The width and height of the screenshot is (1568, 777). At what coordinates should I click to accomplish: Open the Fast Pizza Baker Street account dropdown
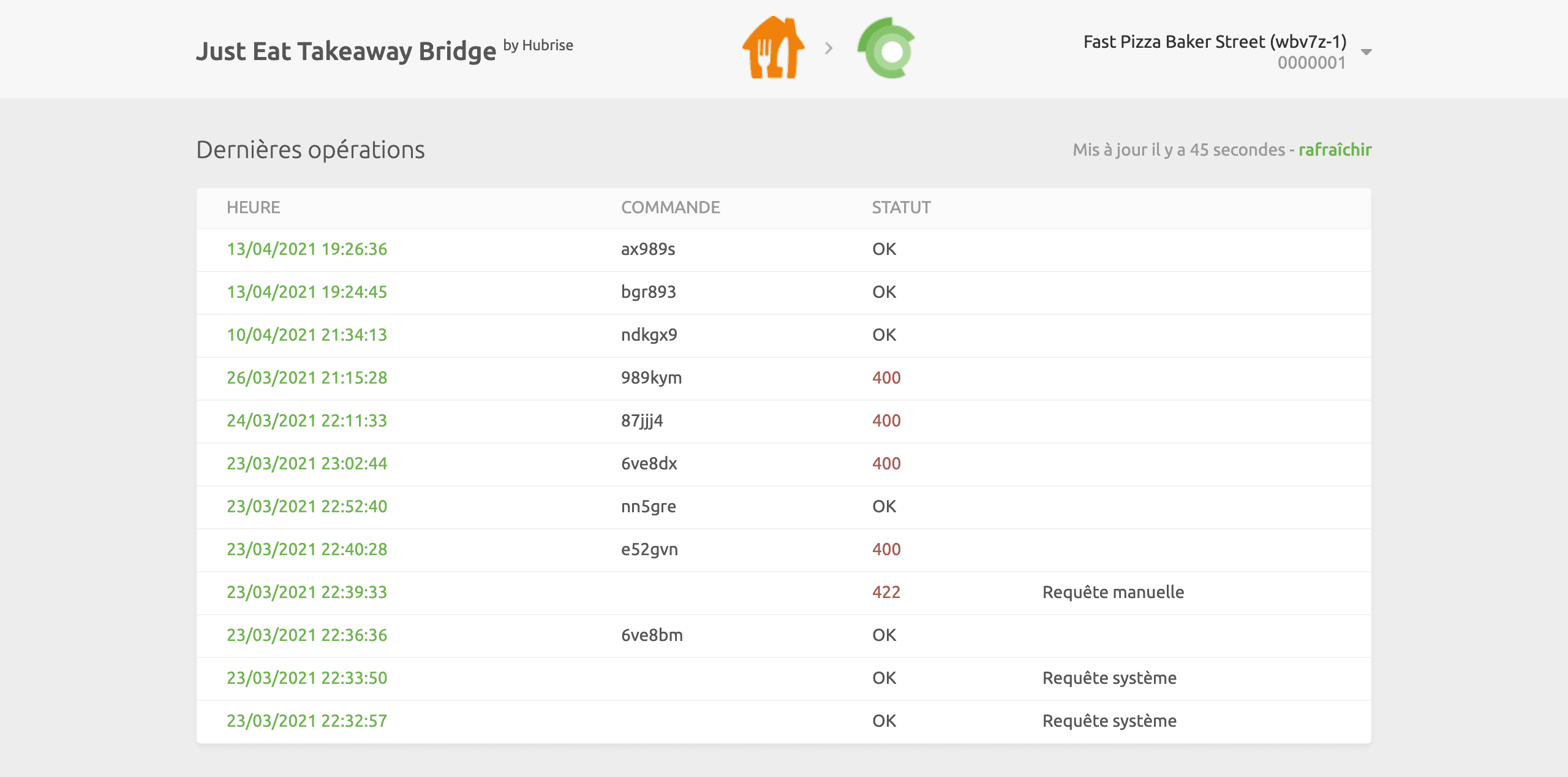point(1366,52)
